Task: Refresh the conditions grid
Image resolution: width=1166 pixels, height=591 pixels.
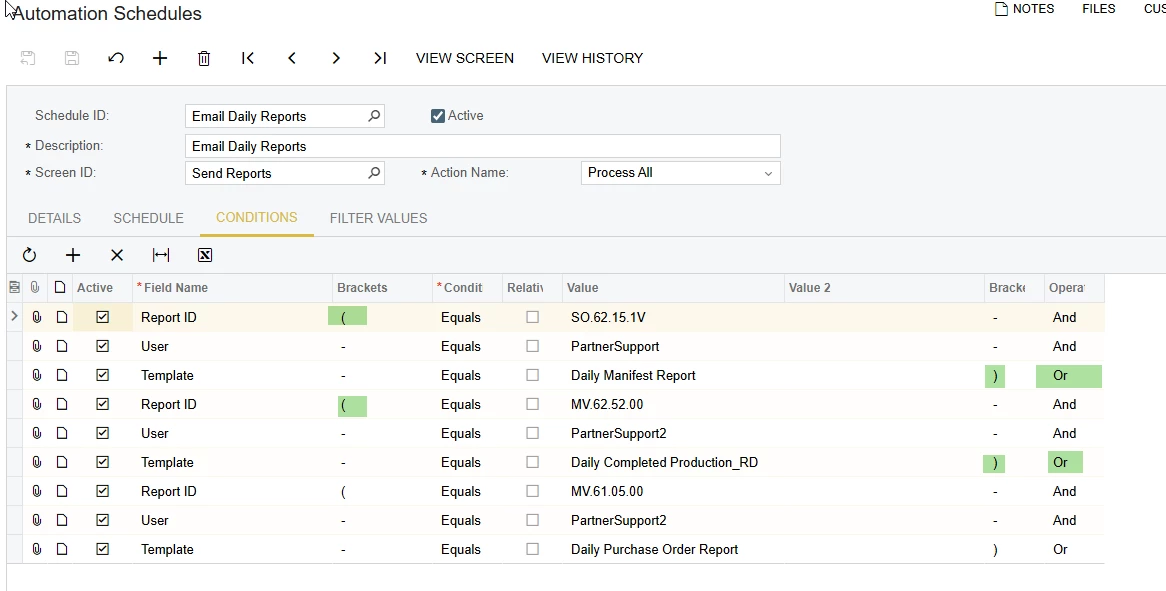Action: [x=29, y=255]
